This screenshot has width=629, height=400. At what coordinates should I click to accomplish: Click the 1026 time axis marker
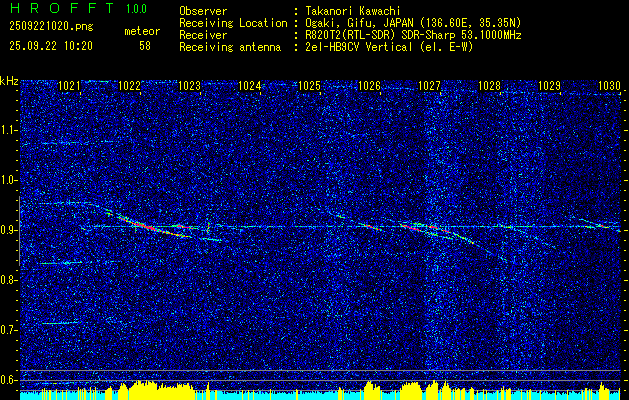pos(369,85)
